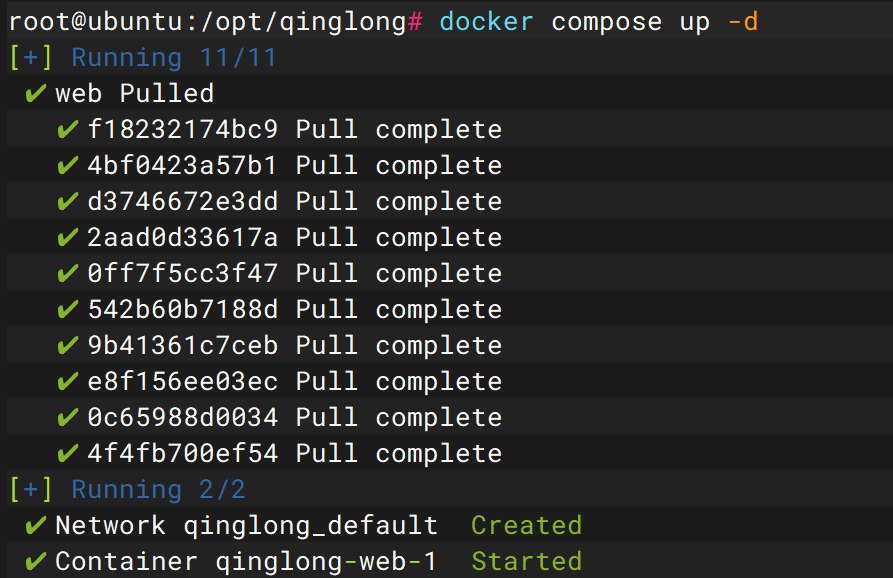
Task: Click the checkmark next to layer d3746672e3dd
Action: tap(68, 202)
